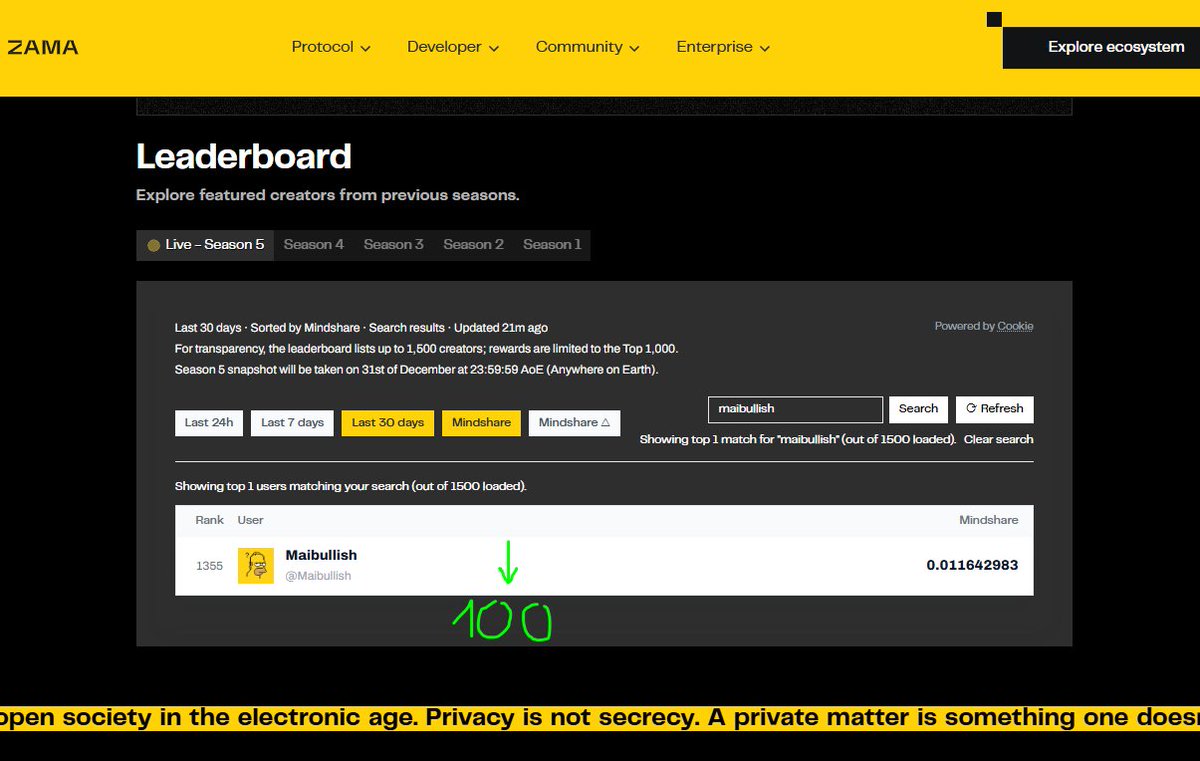Click the live indicator dot on Season 5
Viewport: 1200px width, 761px height.
pos(154,245)
